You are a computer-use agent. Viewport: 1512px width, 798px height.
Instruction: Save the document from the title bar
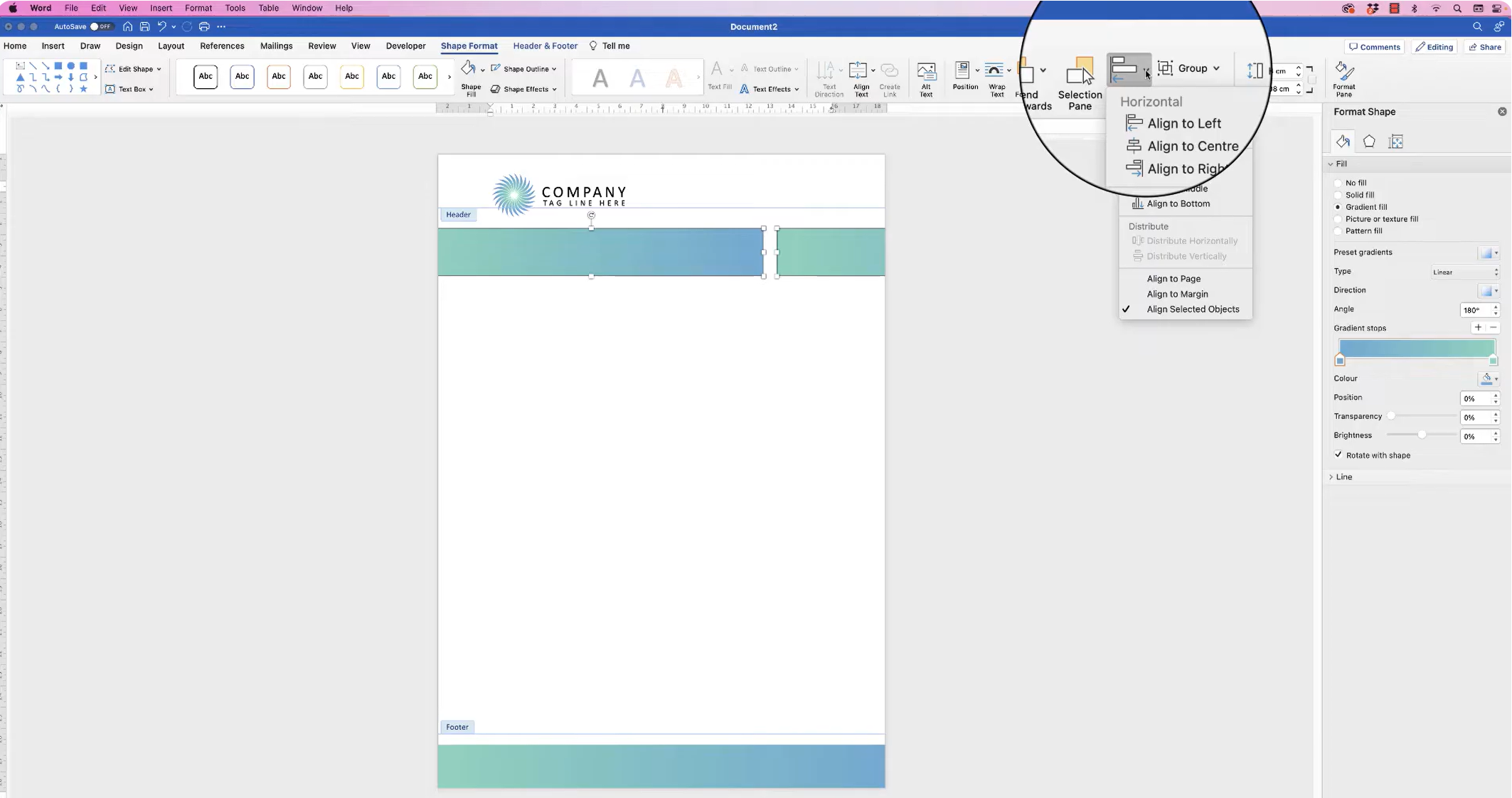coord(144,26)
